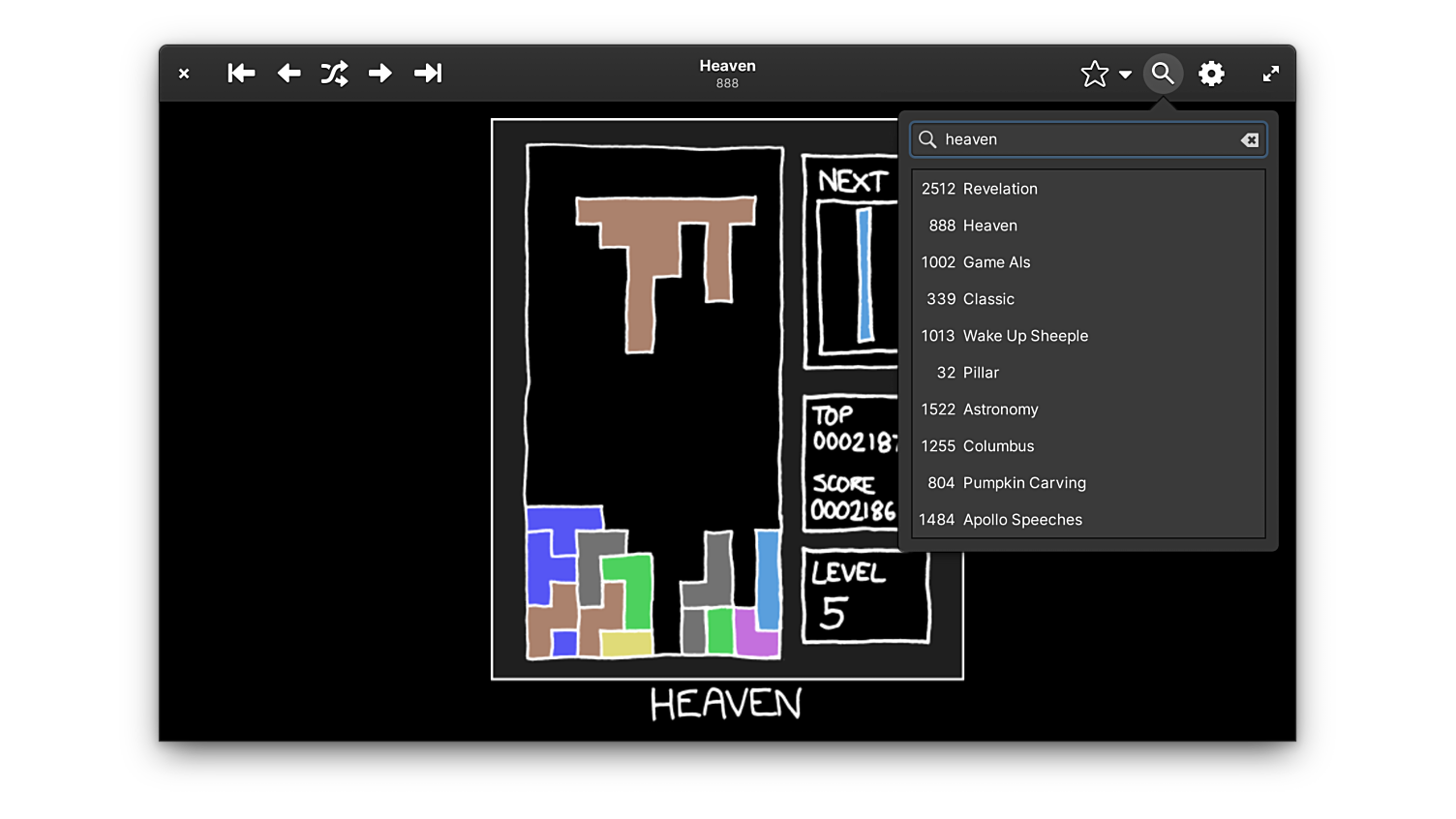Open the settings gear
Image resolution: width=1456 pixels, height=819 pixels.
1211,73
